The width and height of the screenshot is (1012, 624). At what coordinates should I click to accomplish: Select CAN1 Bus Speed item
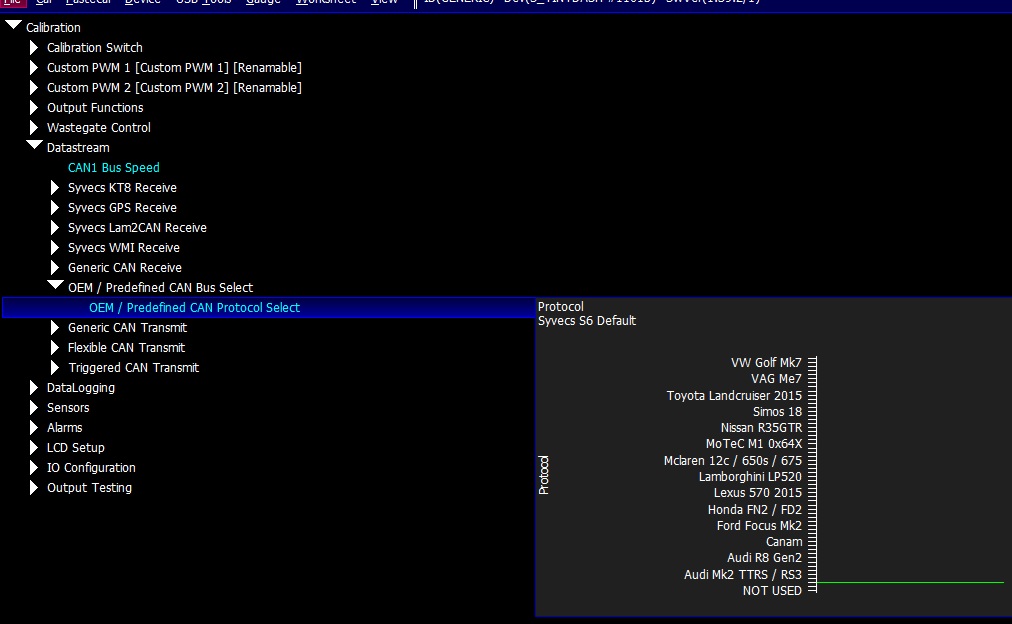[x=113, y=168]
